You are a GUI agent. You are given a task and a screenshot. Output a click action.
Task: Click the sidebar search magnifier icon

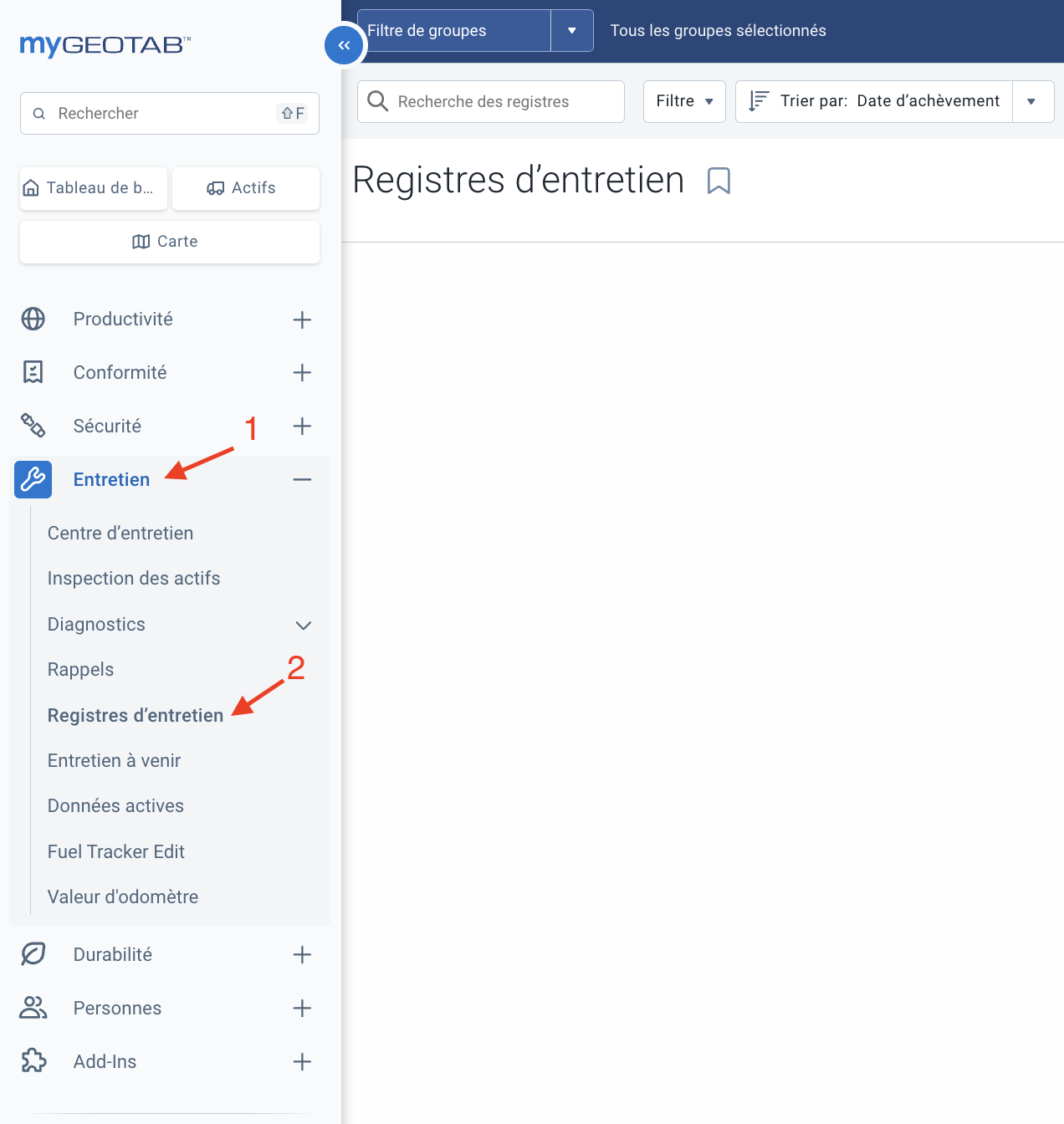point(38,114)
